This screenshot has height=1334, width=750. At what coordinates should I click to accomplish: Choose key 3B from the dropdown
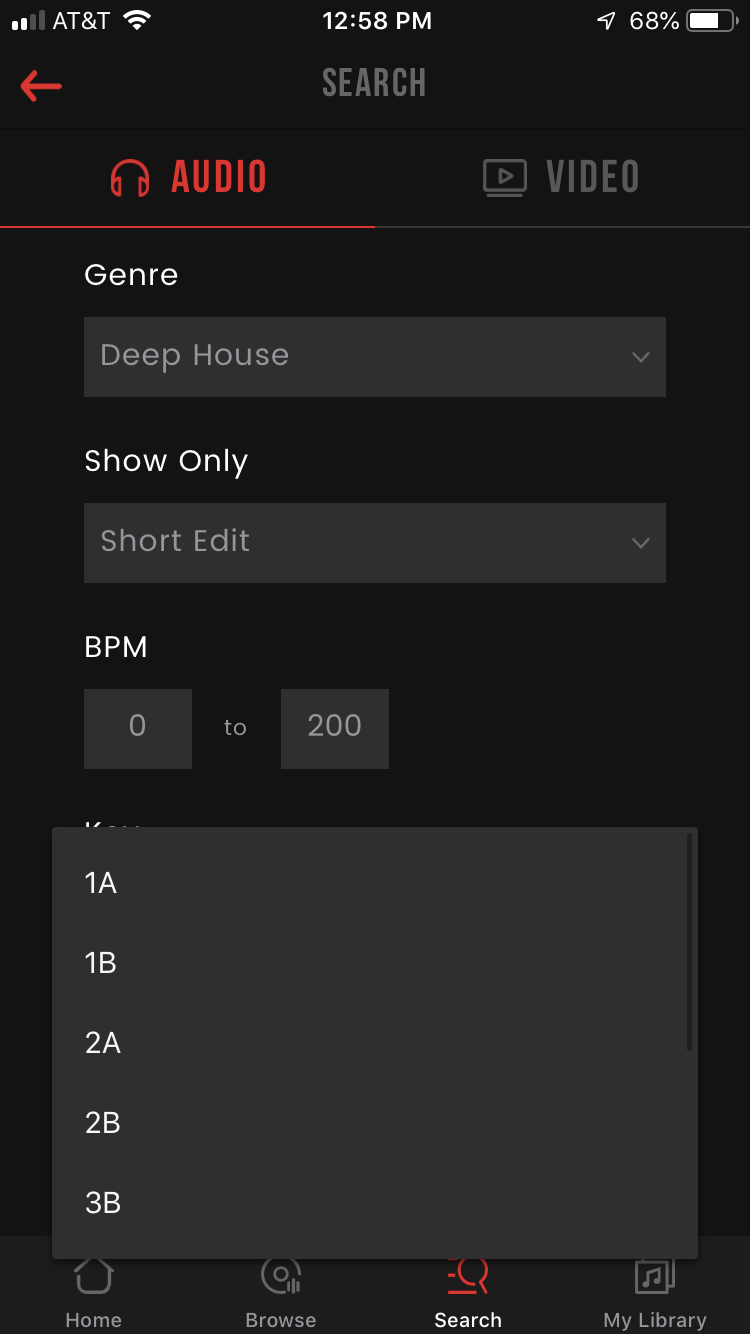pos(103,1203)
